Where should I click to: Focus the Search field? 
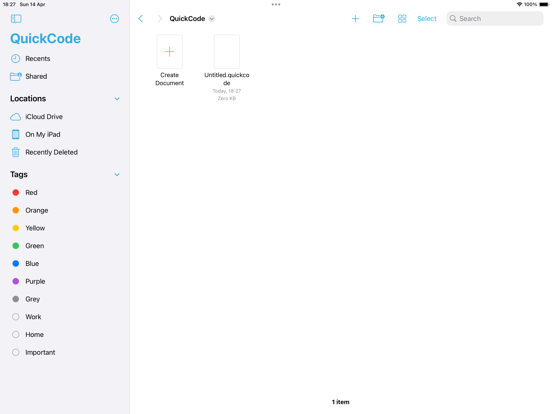495,19
